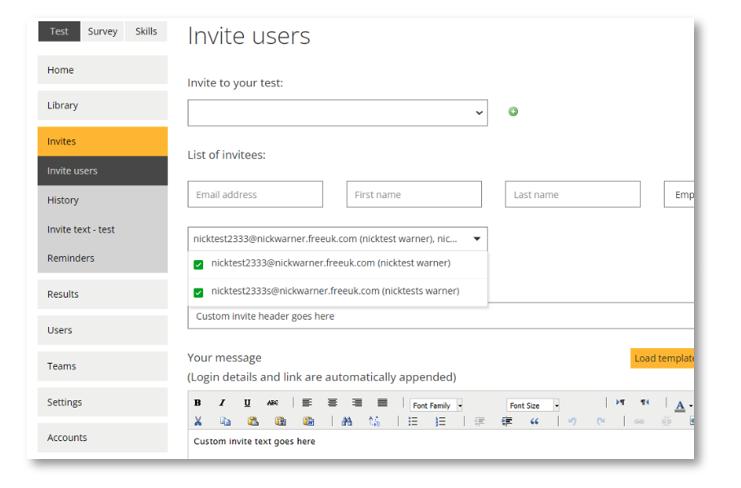Insert blockquote in message
Viewport: 741px width, 488px height.
point(534,421)
